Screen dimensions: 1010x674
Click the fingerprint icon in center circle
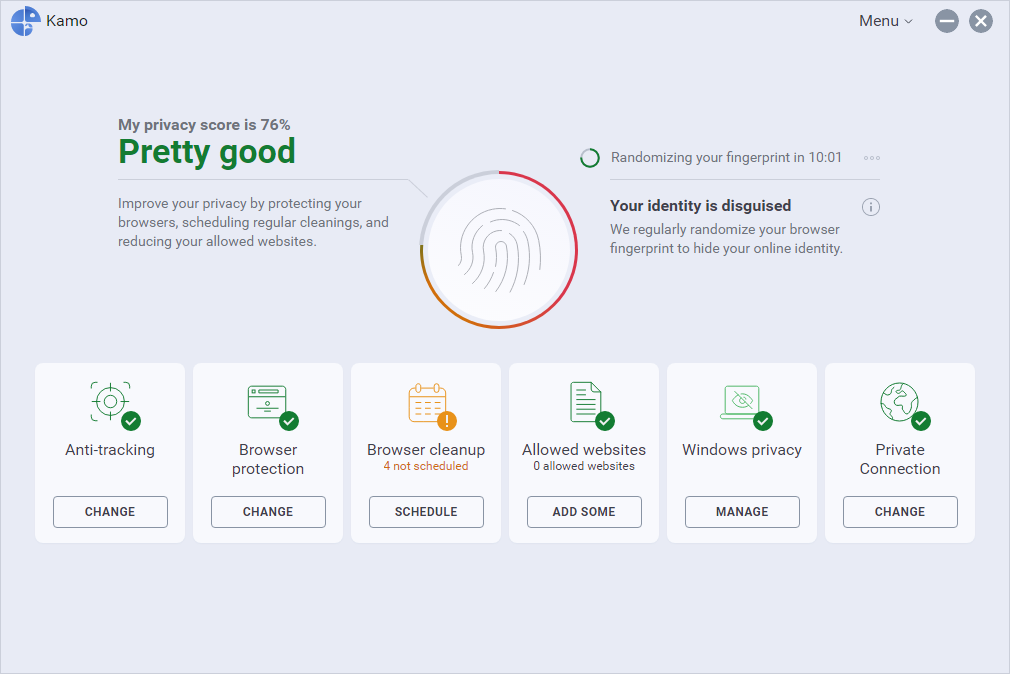tap(499, 249)
